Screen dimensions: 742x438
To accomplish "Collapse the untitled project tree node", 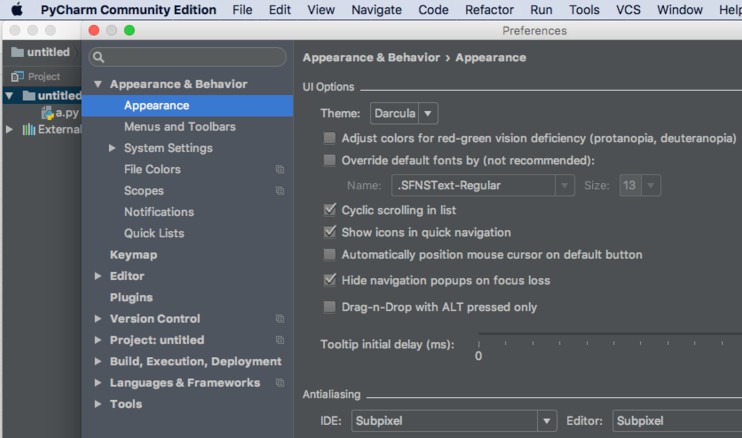I will pyautogui.click(x=9, y=96).
